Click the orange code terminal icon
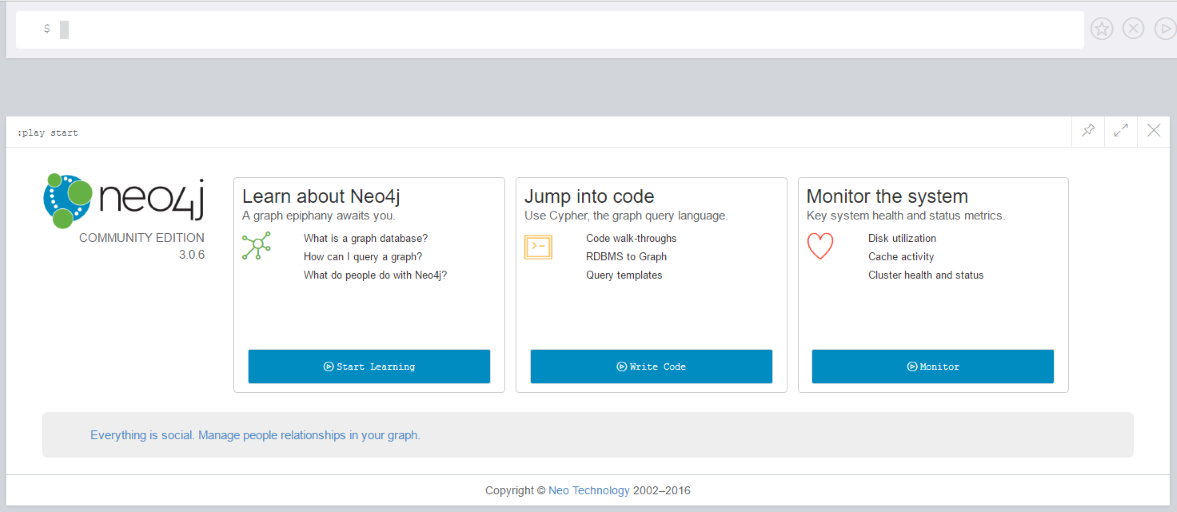The height and width of the screenshot is (512, 1177). coord(538,247)
